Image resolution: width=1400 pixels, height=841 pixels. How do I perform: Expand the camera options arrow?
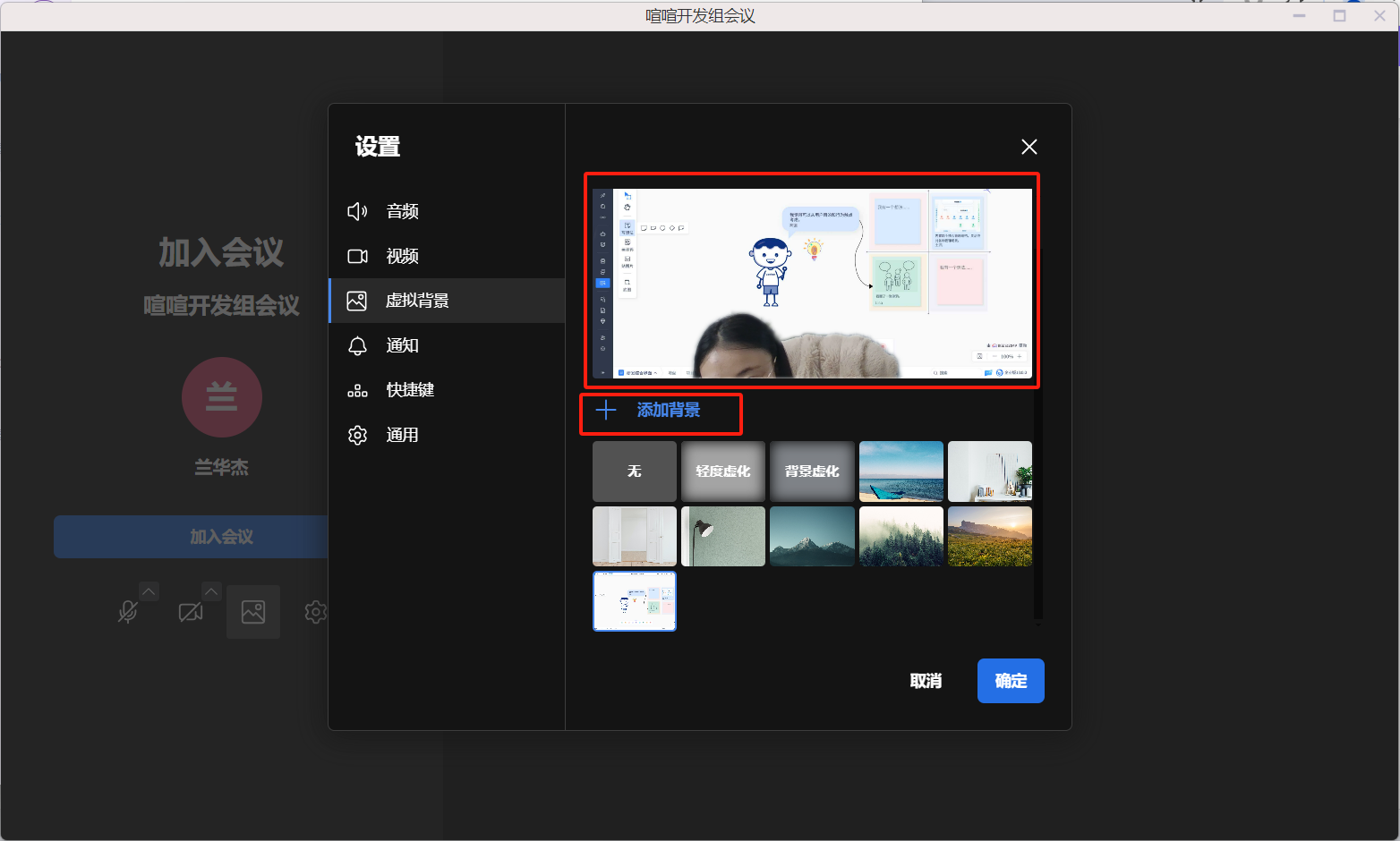[x=211, y=591]
